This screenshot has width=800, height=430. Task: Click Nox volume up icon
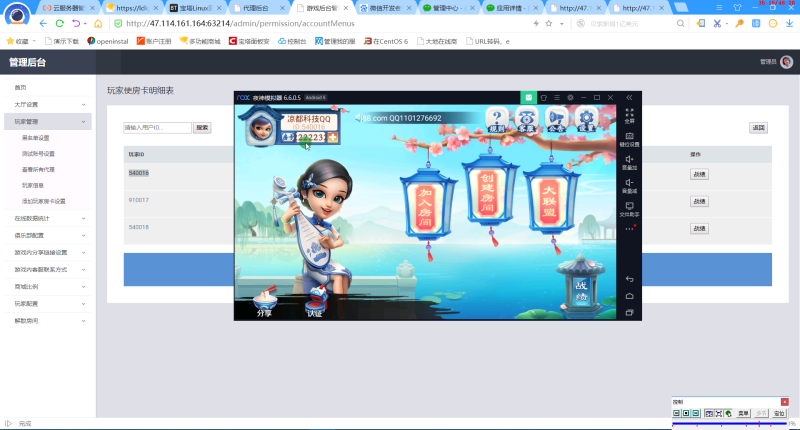(x=630, y=162)
